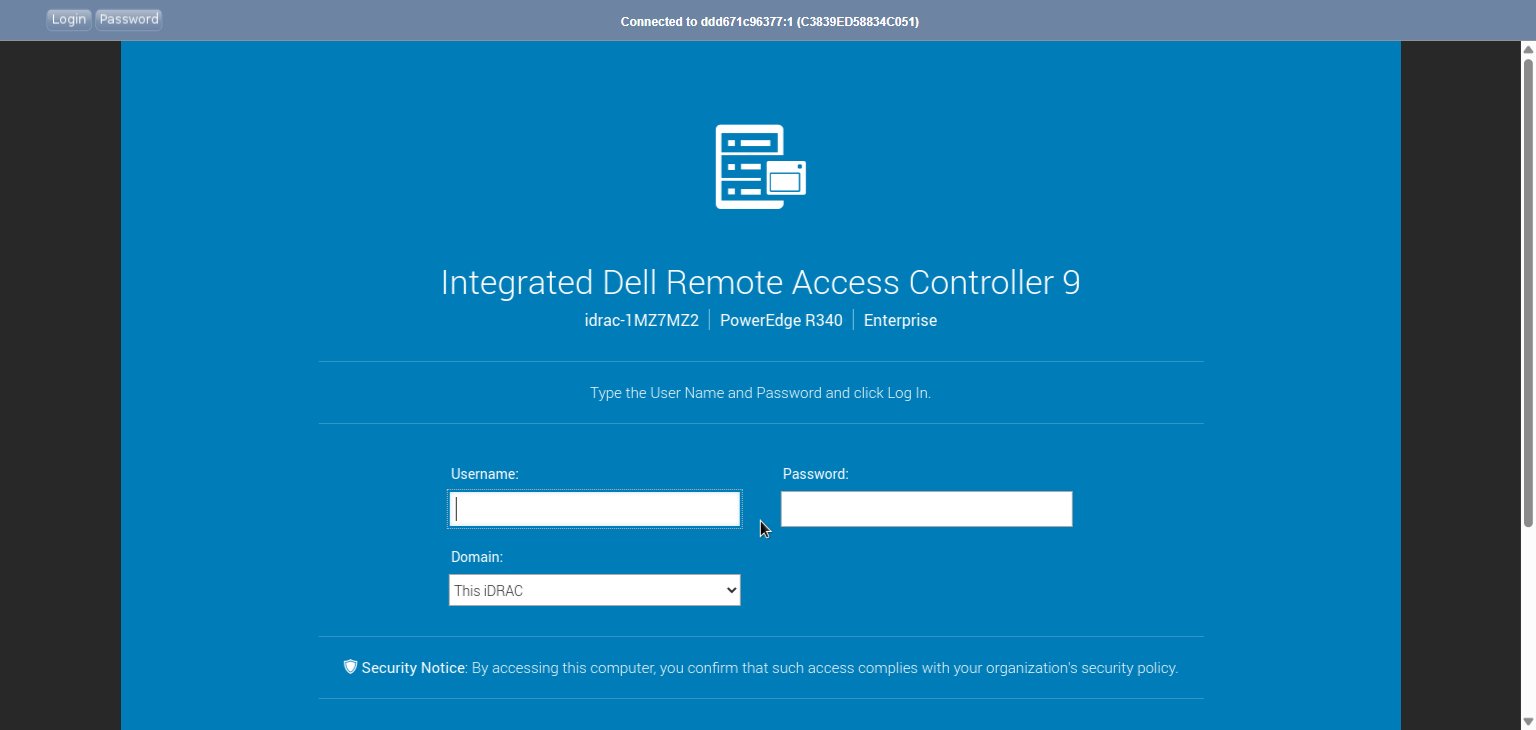Click the scrollbar up arrow
Image resolution: width=1536 pixels, height=730 pixels.
1528,48
